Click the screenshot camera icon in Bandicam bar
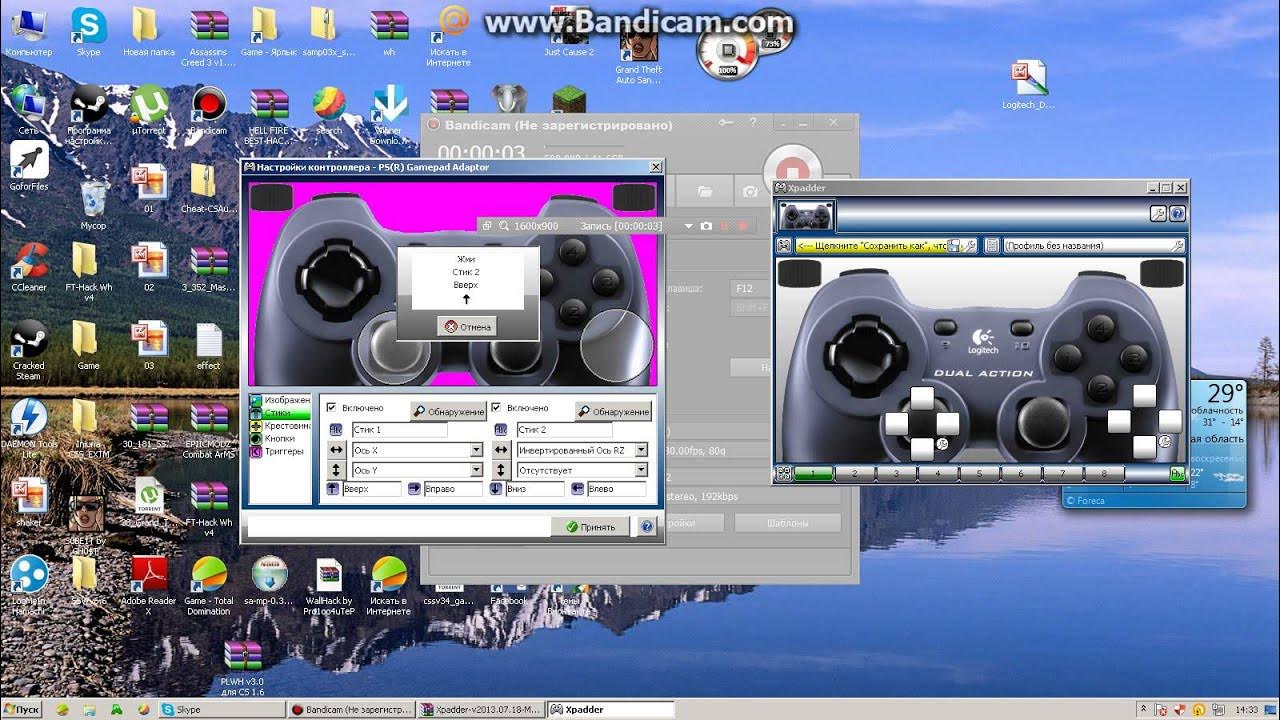The width and height of the screenshot is (1280, 720). pyautogui.click(x=706, y=226)
